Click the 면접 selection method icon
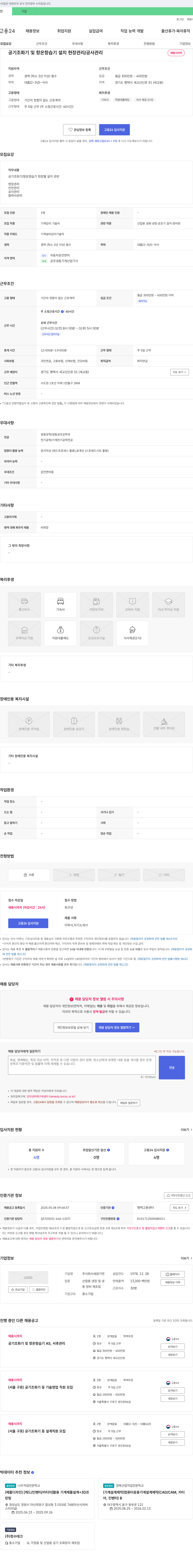Viewport: 193px width, 1568px height. [x=74, y=875]
